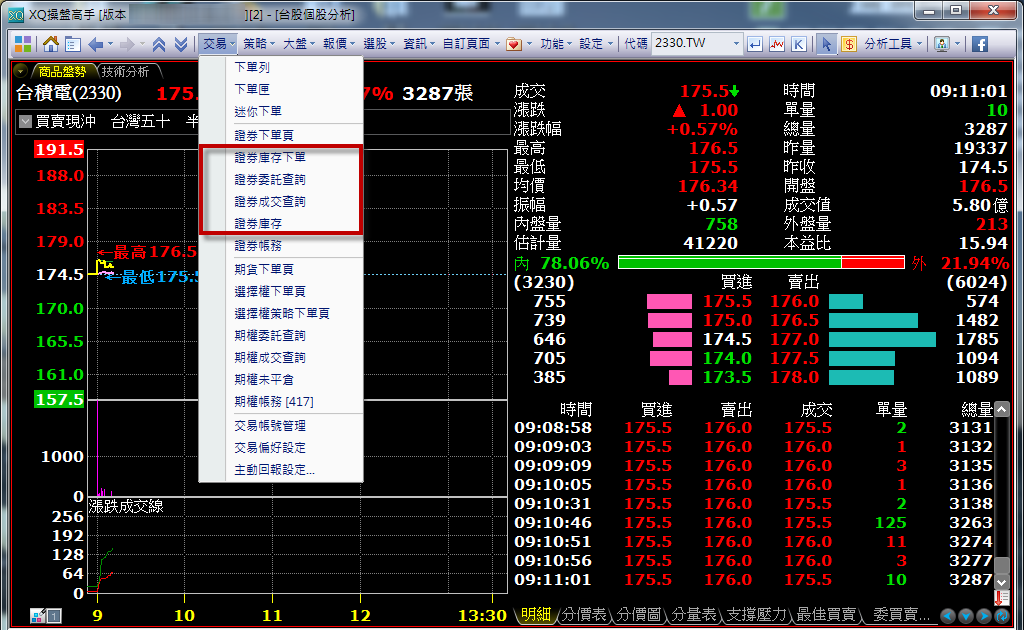
Task: Toggle the 買賣現沖 checkbox
Action: (x=25, y=121)
